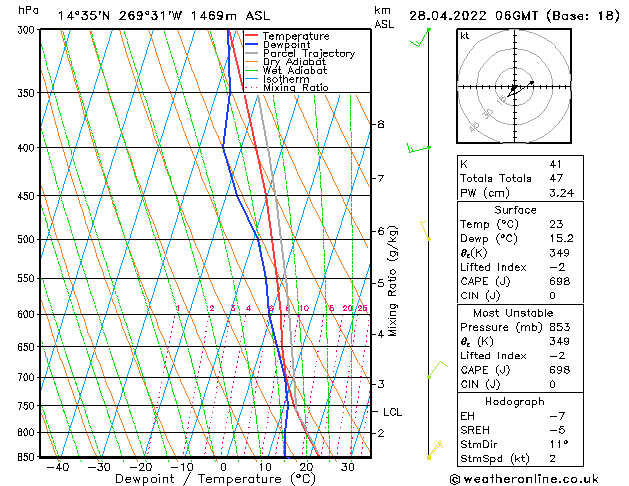
Task: Click the Parcel Trajectory legend entry
Action: click(308, 54)
